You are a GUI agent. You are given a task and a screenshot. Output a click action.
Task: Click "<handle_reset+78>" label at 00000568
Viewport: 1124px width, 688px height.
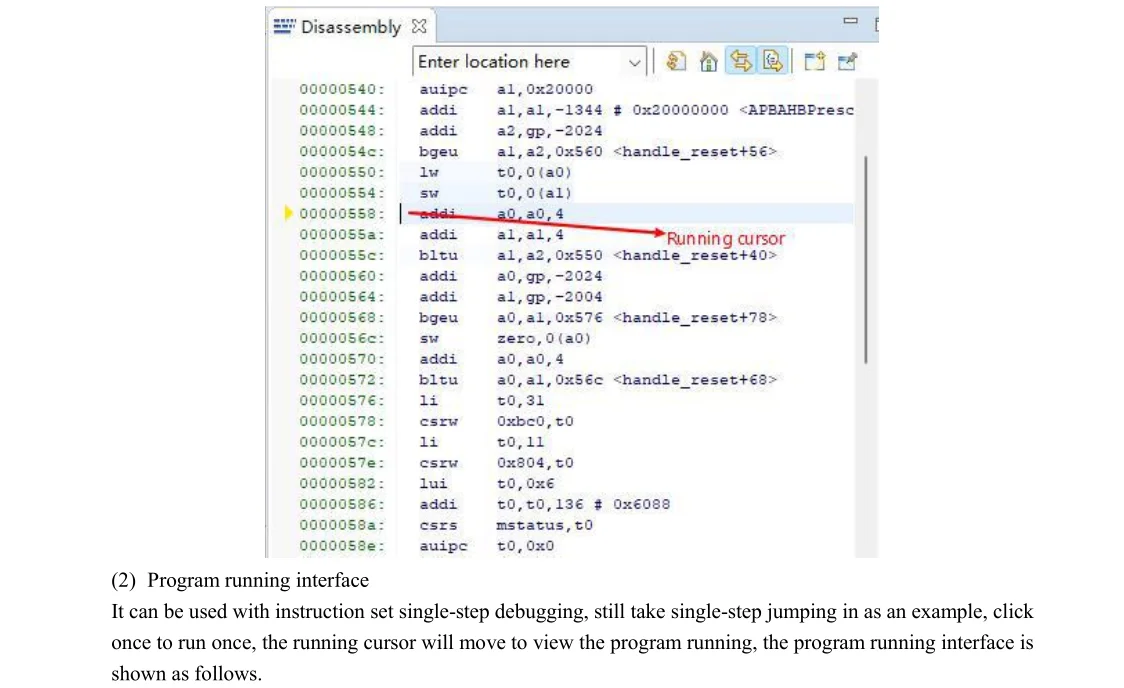point(695,317)
